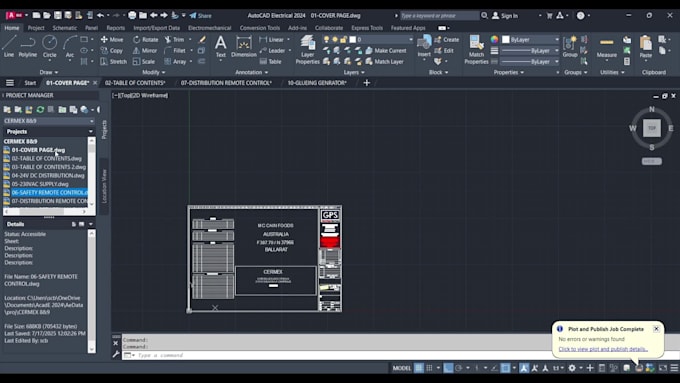Click the Share button
This screenshot has width=680, height=383.
tap(200, 16)
